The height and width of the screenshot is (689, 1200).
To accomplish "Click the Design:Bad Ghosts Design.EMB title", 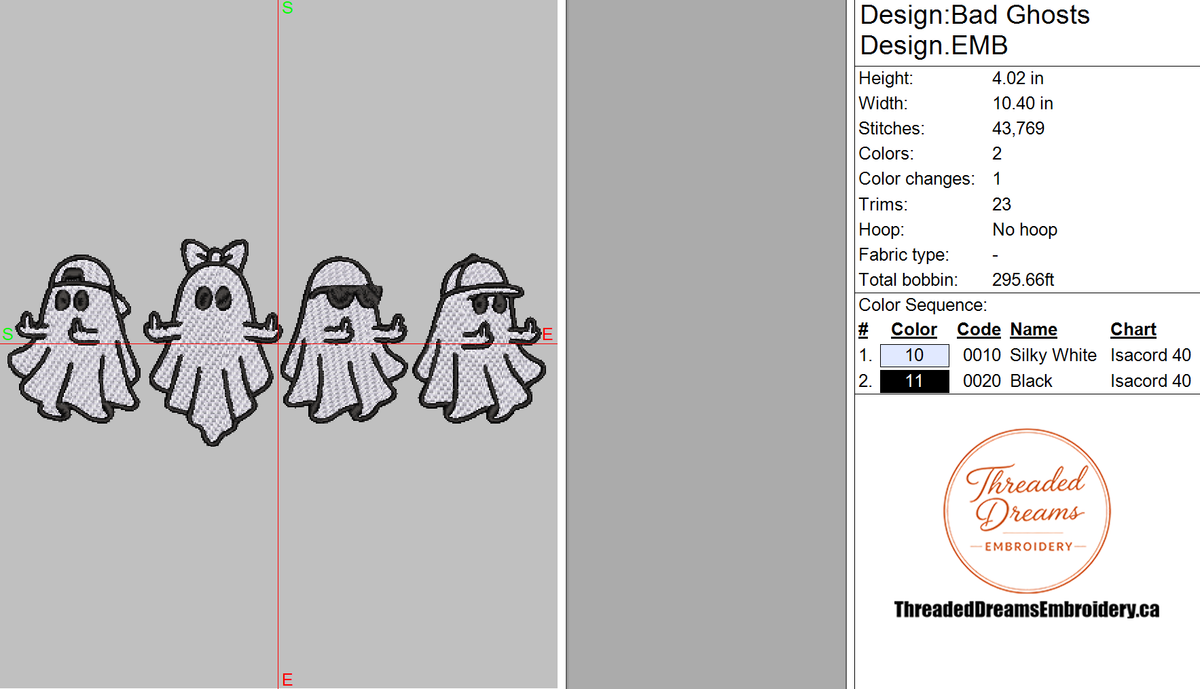I will (x=975, y=30).
